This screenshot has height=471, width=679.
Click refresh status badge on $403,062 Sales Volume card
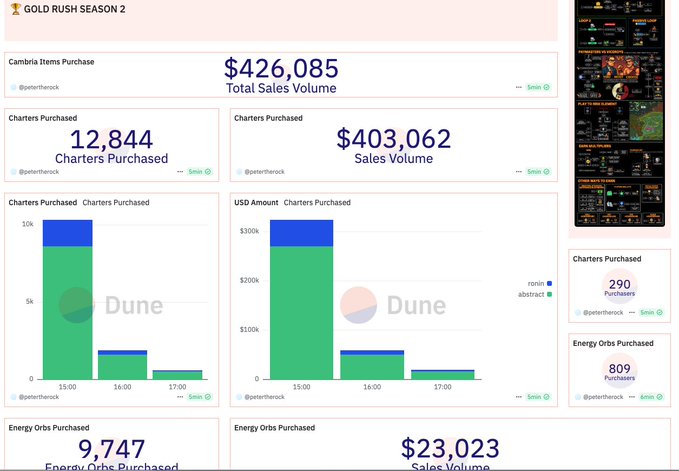(x=538, y=172)
